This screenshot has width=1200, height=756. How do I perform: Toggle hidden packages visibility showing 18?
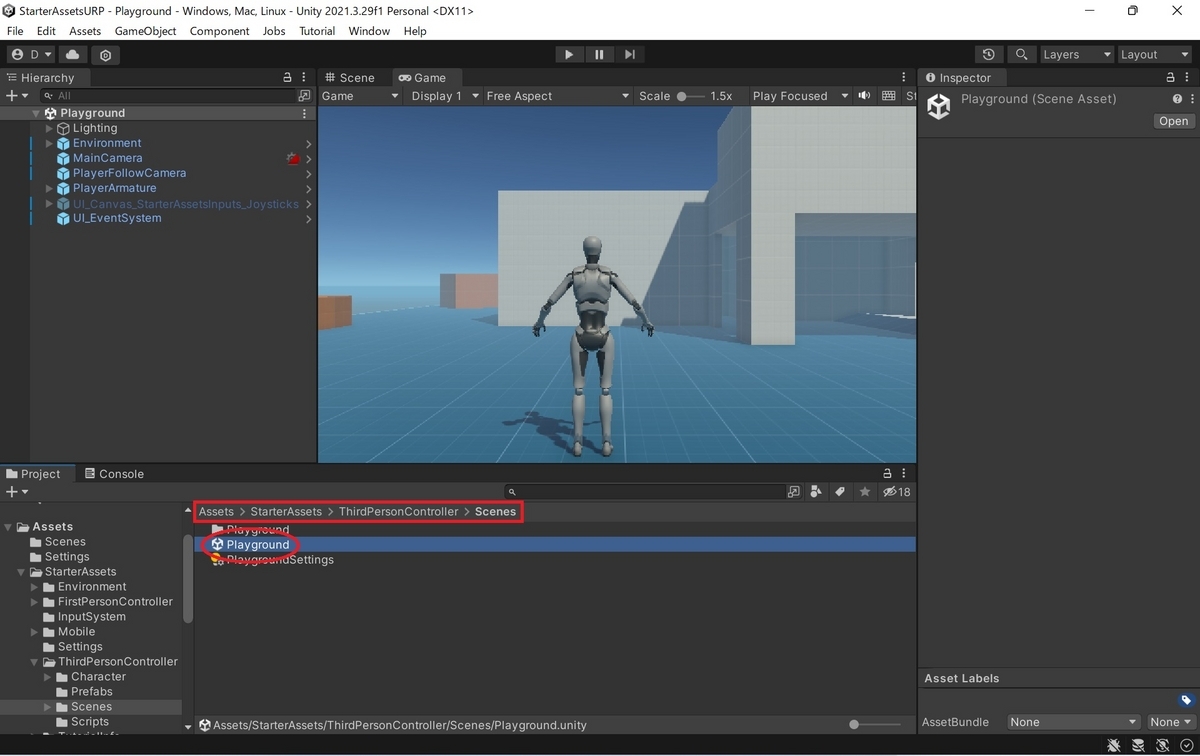[892, 492]
